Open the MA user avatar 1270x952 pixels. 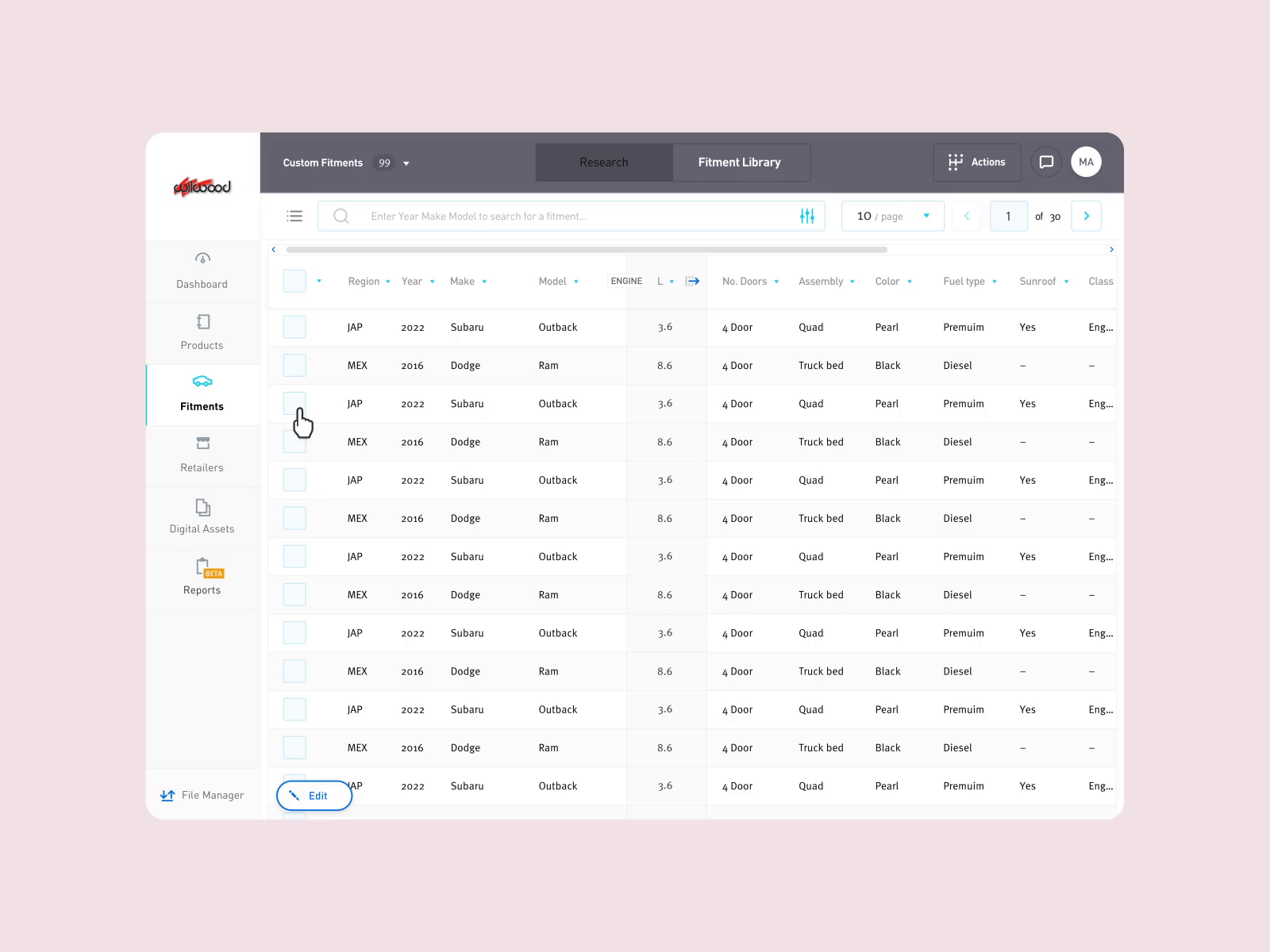pyautogui.click(x=1086, y=162)
